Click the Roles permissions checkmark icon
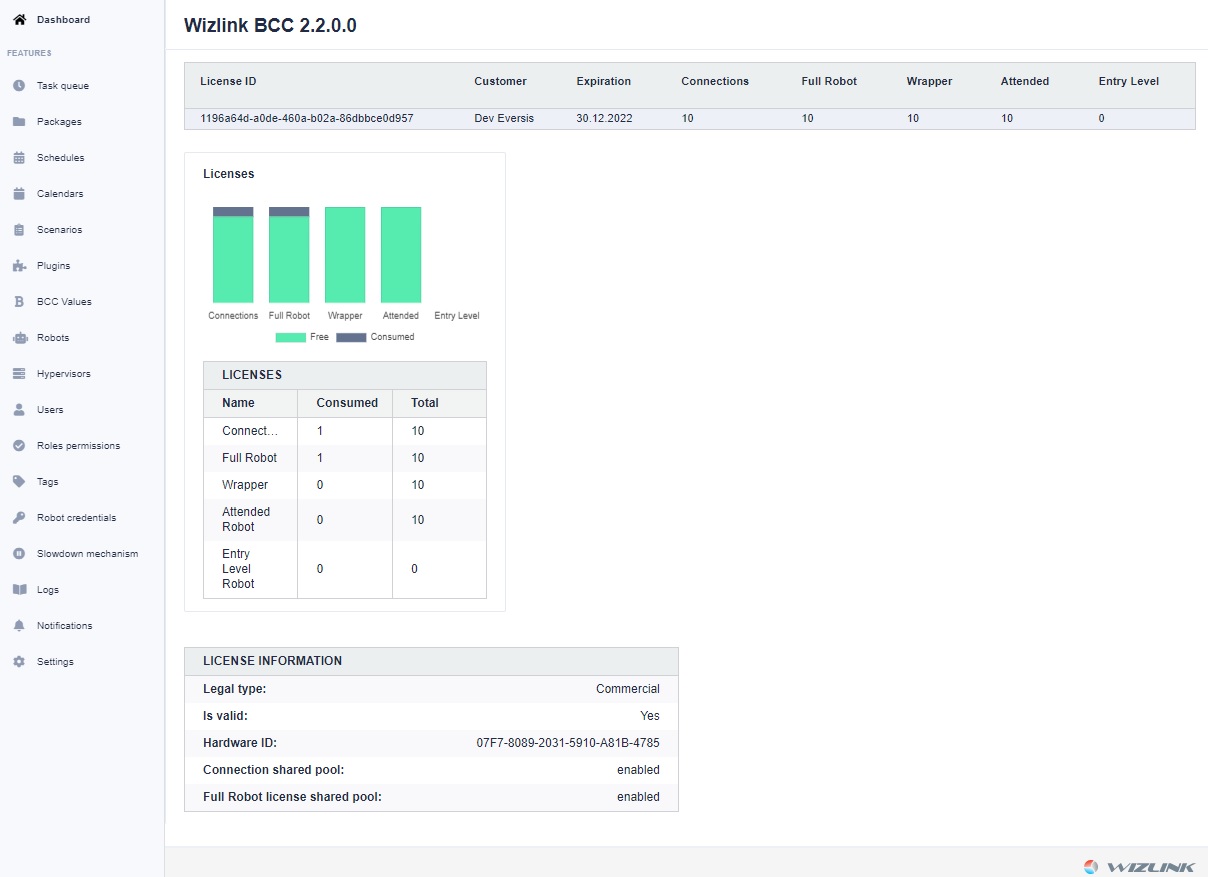1208x877 pixels. (x=19, y=446)
